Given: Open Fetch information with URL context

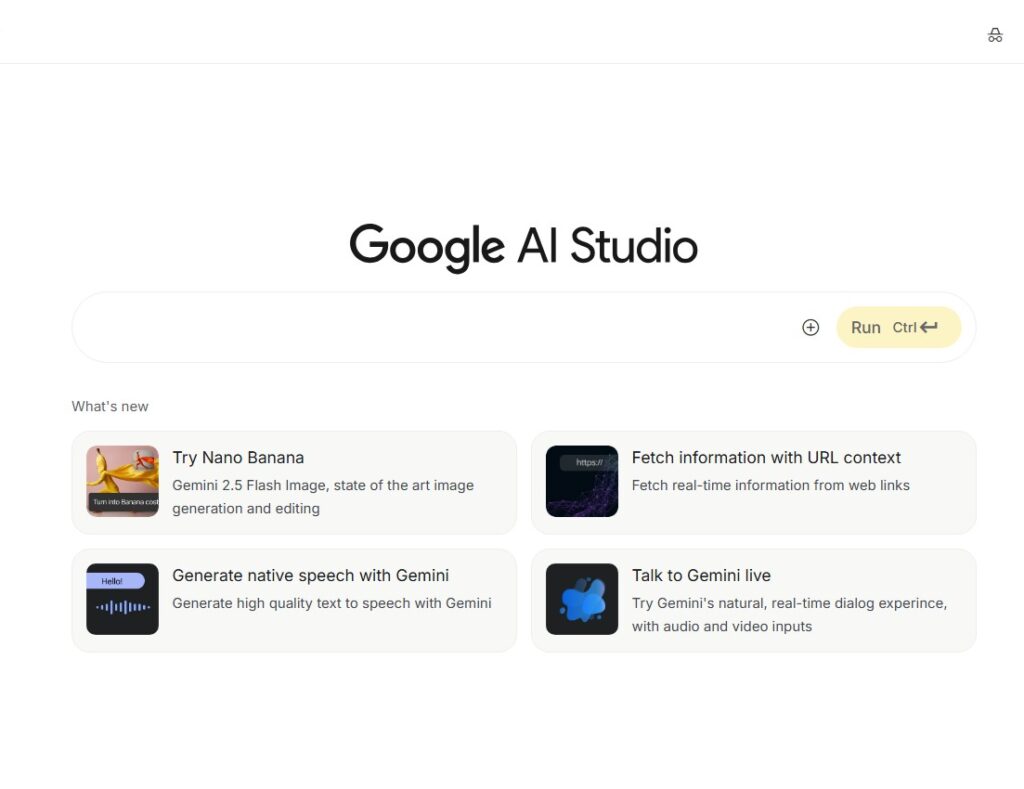Looking at the screenshot, I should click(766, 457).
